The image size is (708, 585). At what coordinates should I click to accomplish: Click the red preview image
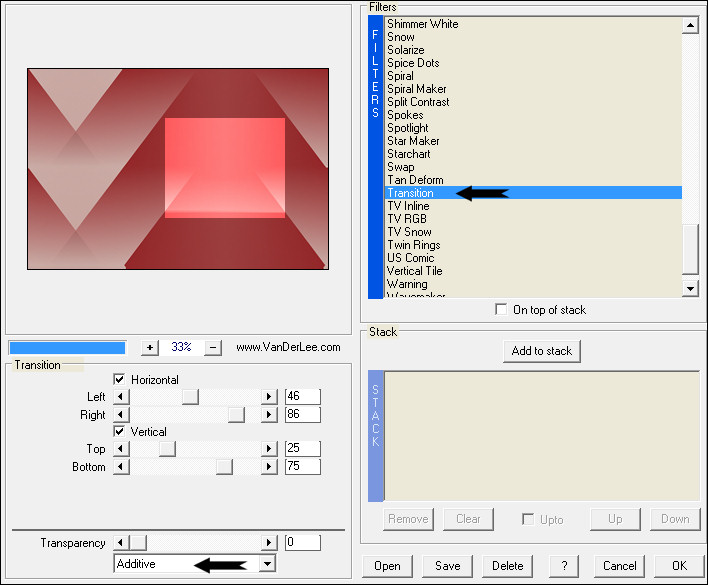pos(178,169)
